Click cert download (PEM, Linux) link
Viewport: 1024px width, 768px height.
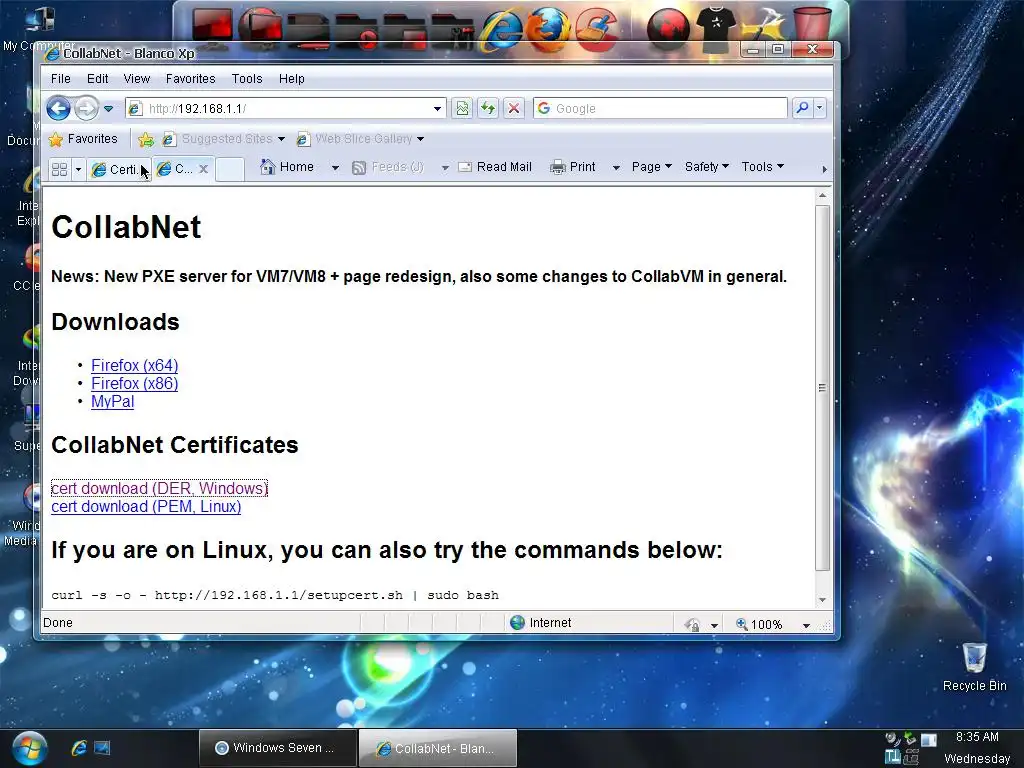(146, 507)
